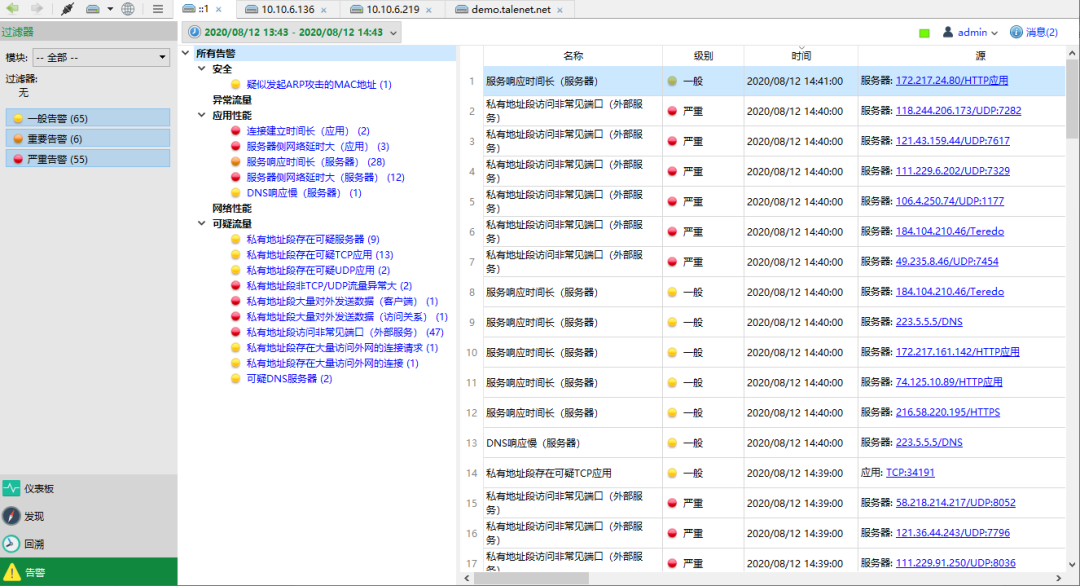Toggle the 一般告警 (65) filter
1080x586 pixels.
88,119
